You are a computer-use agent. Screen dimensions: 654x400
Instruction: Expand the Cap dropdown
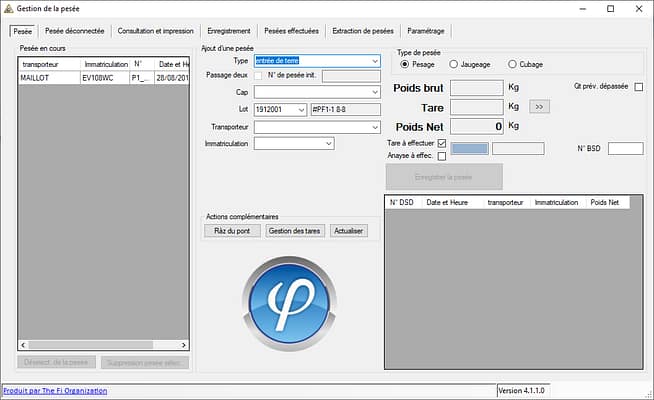click(x=374, y=93)
